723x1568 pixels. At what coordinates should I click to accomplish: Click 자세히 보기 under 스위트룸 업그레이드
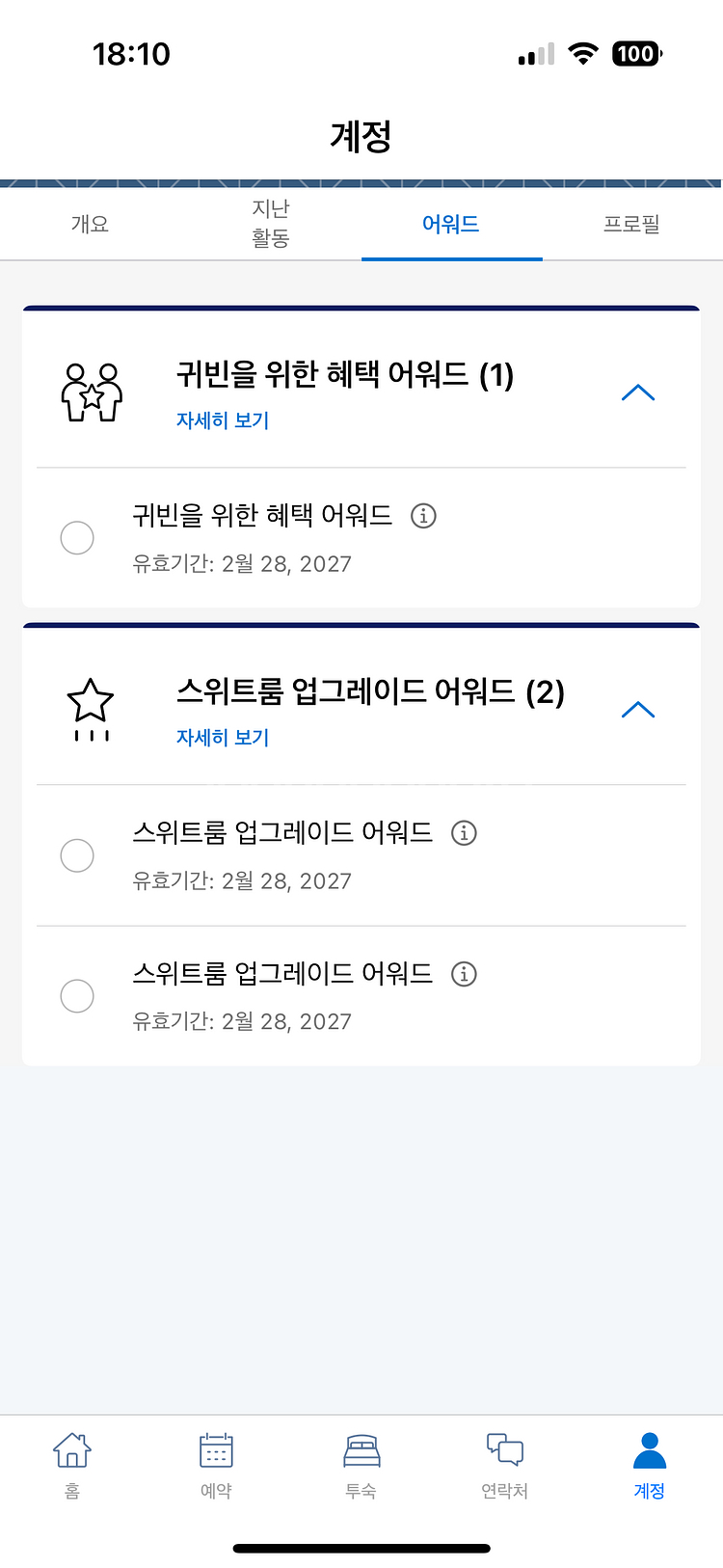pyautogui.click(x=223, y=738)
